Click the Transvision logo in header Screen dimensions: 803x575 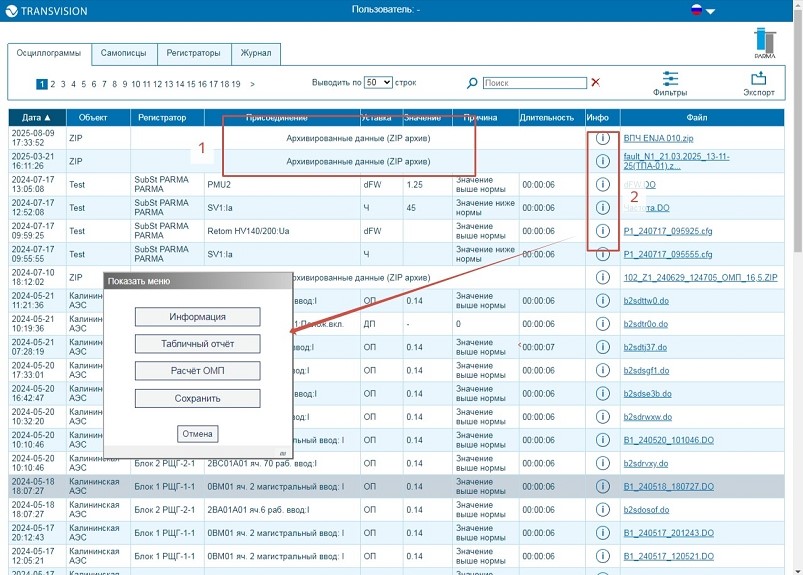pyautogui.click(x=47, y=11)
